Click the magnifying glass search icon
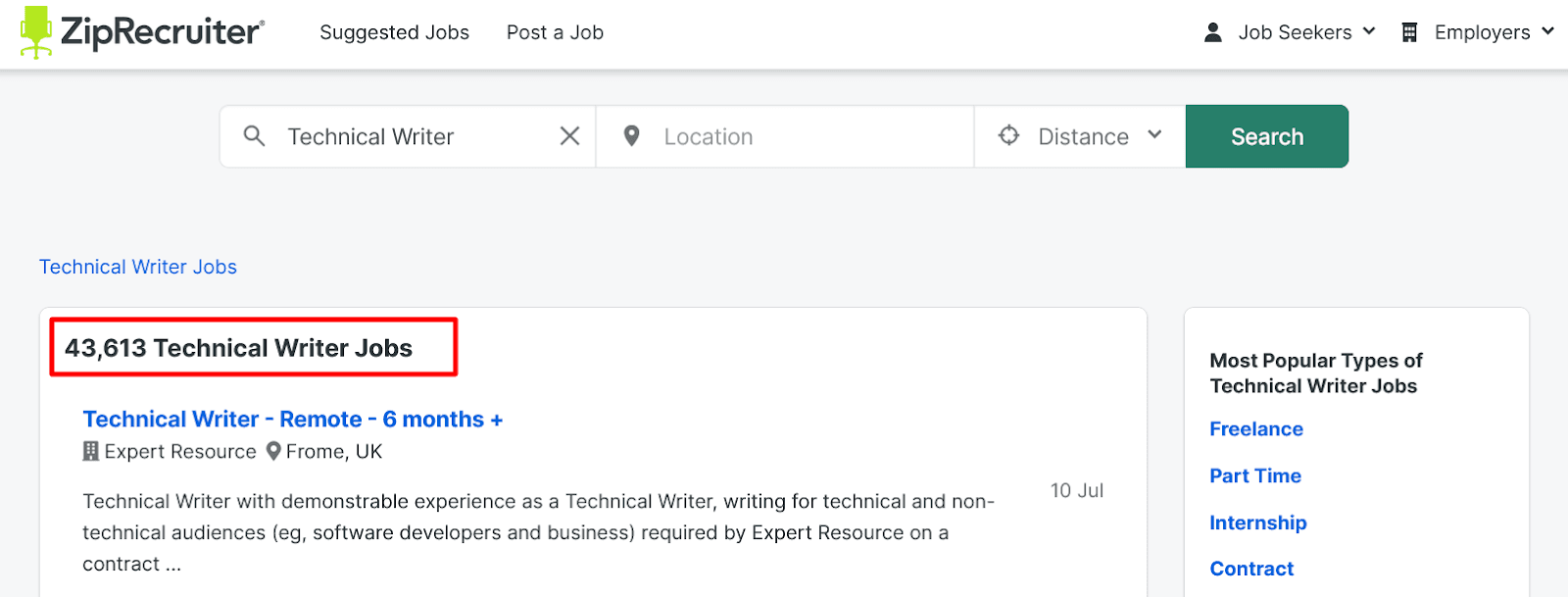 pyautogui.click(x=254, y=136)
